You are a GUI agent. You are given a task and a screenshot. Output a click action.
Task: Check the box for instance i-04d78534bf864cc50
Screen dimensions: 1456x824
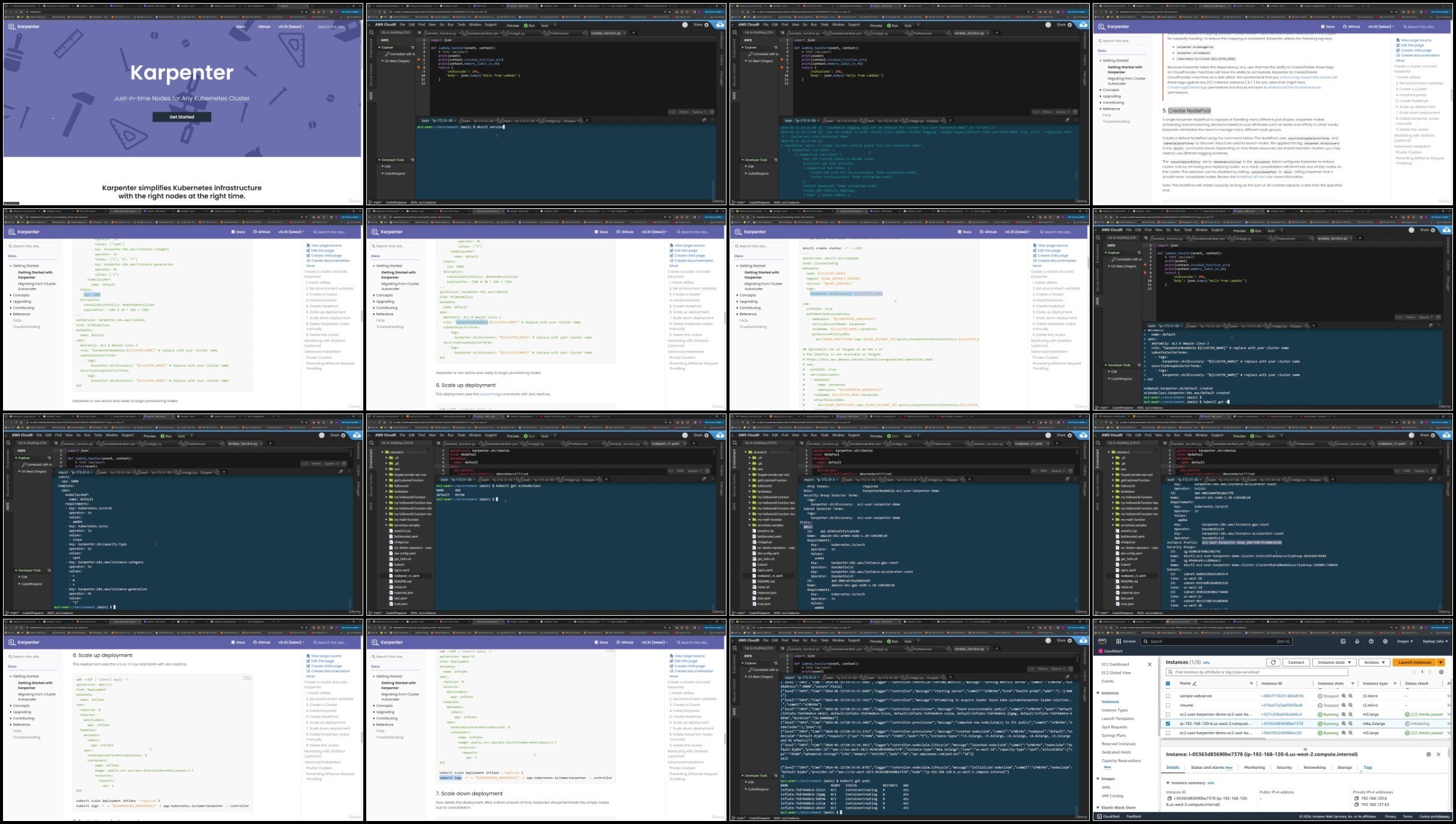1168,733
